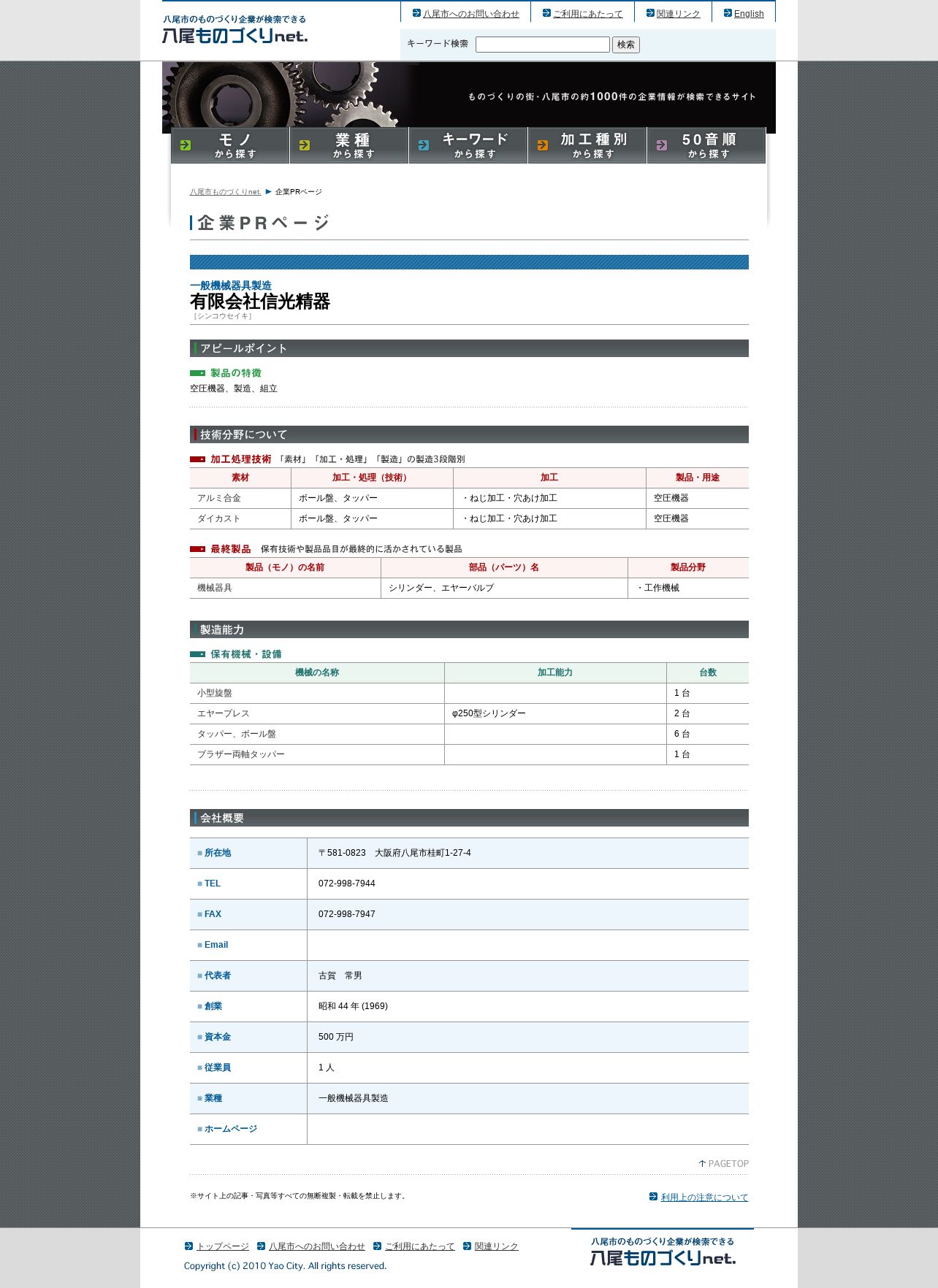The height and width of the screenshot is (1288, 938).
Task: Click the green arrow icon on モノから探す
Action: coord(186,145)
